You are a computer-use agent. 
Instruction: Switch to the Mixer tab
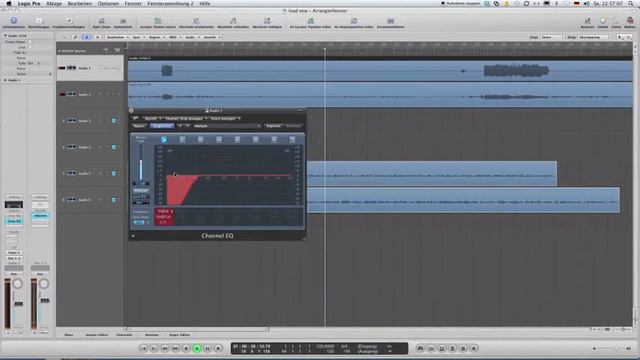pyautogui.click(x=69, y=335)
